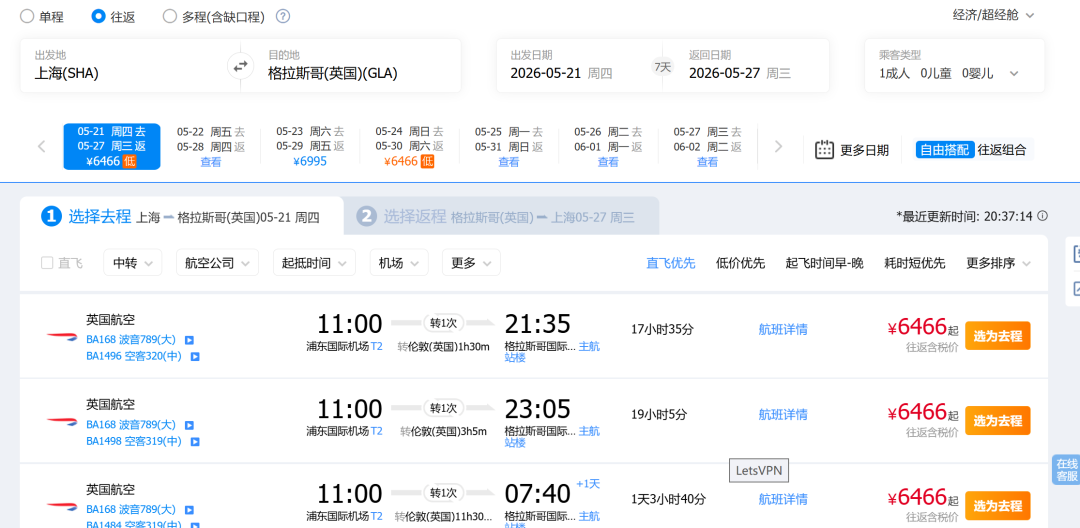Select 05-21 to 05-27 date option

(112, 147)
